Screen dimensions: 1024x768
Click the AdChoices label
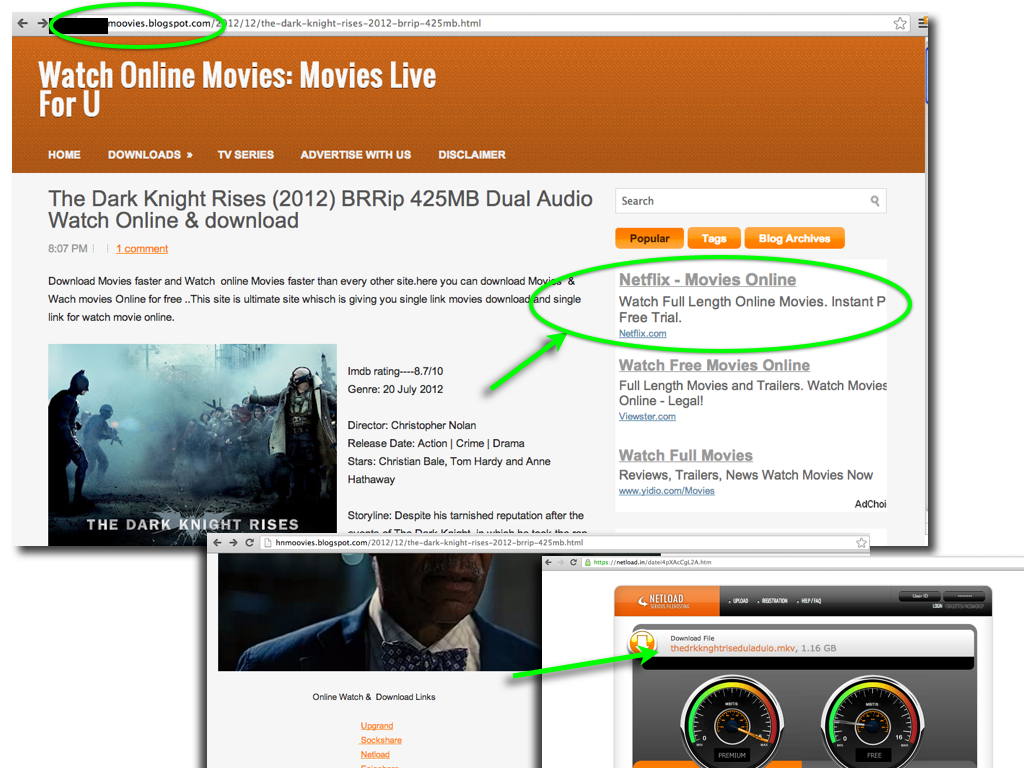tap(870, 504)
